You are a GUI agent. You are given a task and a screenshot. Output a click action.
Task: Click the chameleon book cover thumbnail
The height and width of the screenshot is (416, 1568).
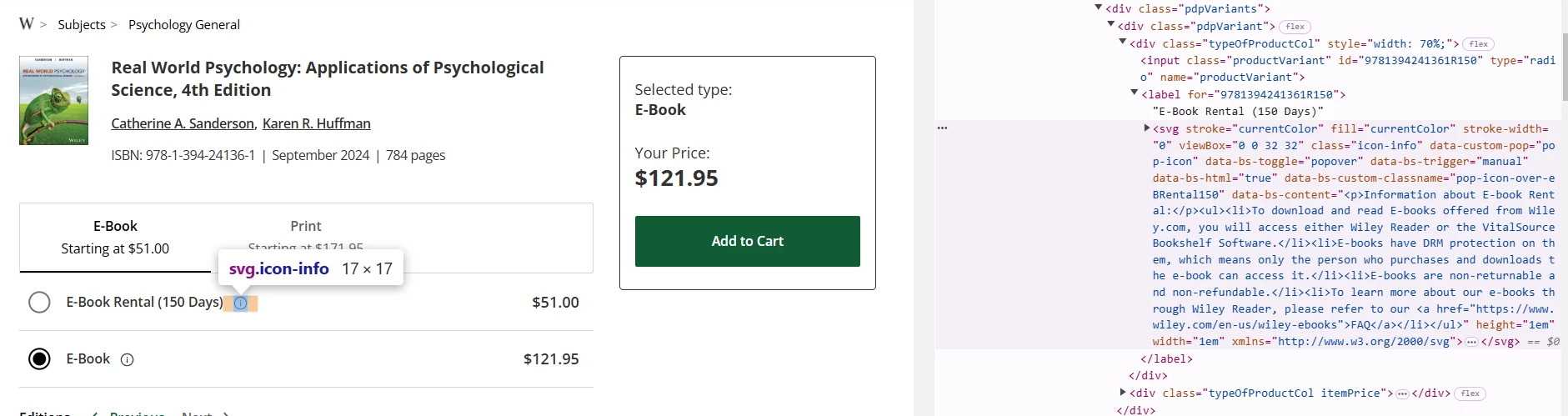tap(54, 101)
